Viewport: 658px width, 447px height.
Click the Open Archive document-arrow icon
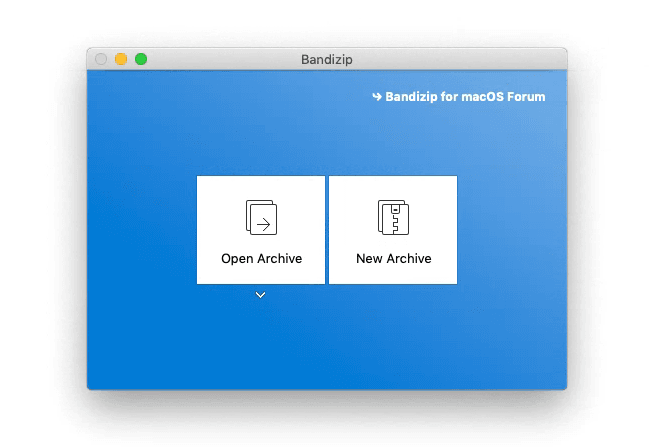point(261,217)
